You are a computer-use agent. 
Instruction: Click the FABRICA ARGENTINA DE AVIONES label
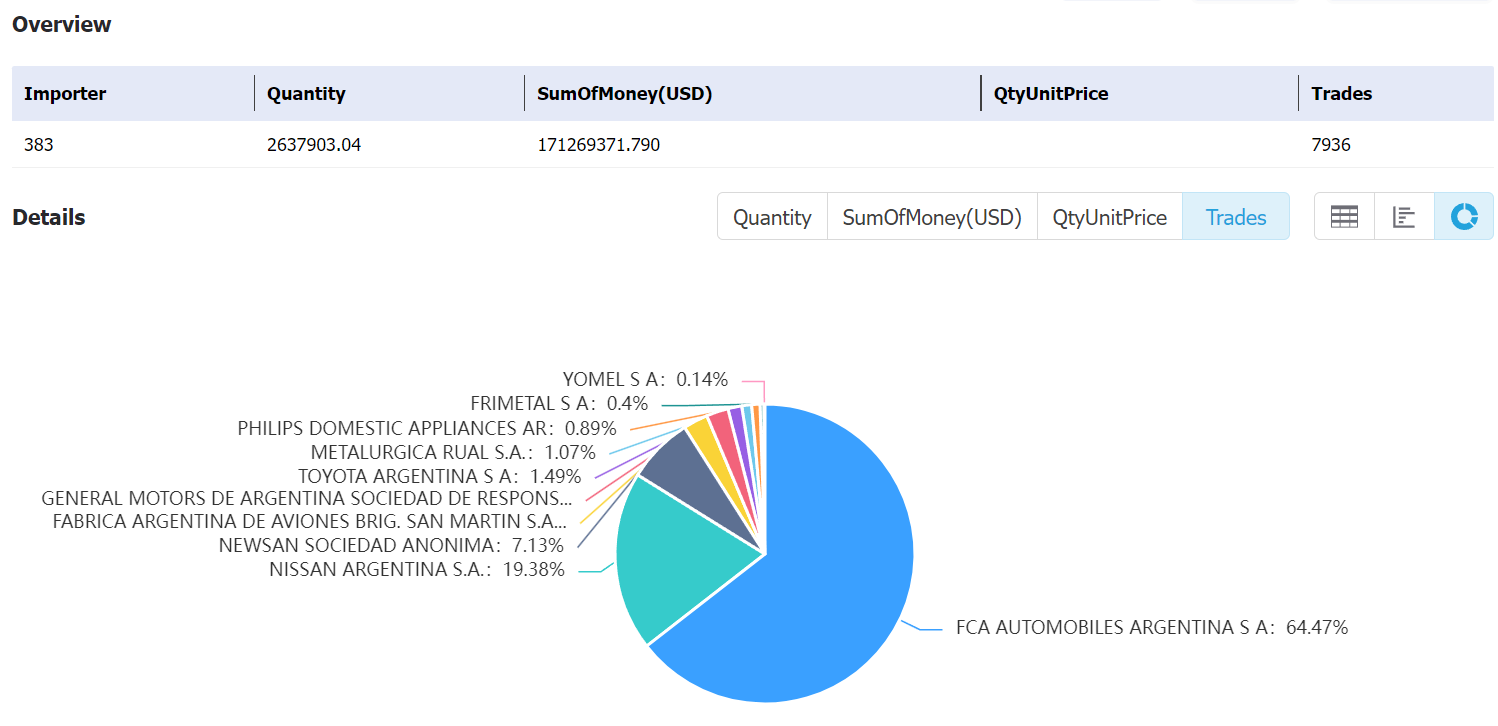click(x=310, y=521)
